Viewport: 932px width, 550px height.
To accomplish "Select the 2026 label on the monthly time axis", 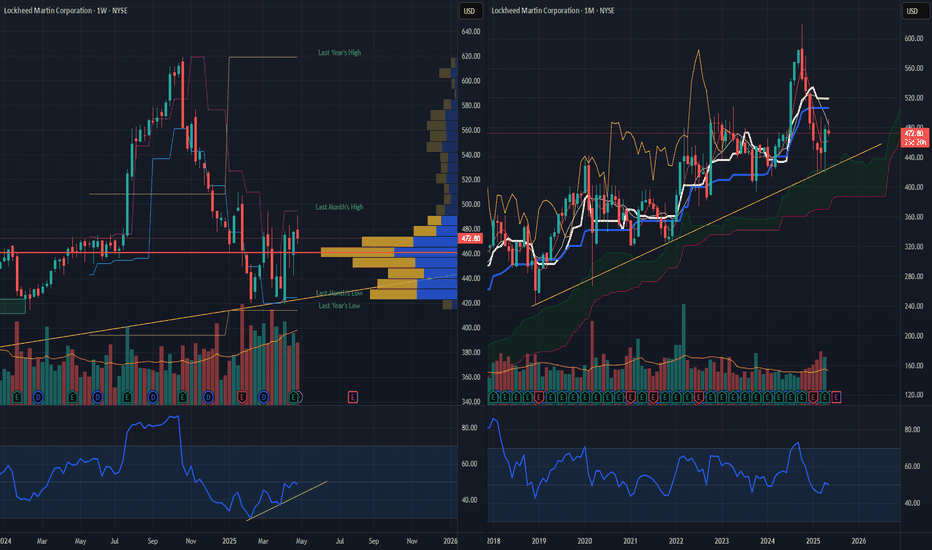I will click(859, 541).
